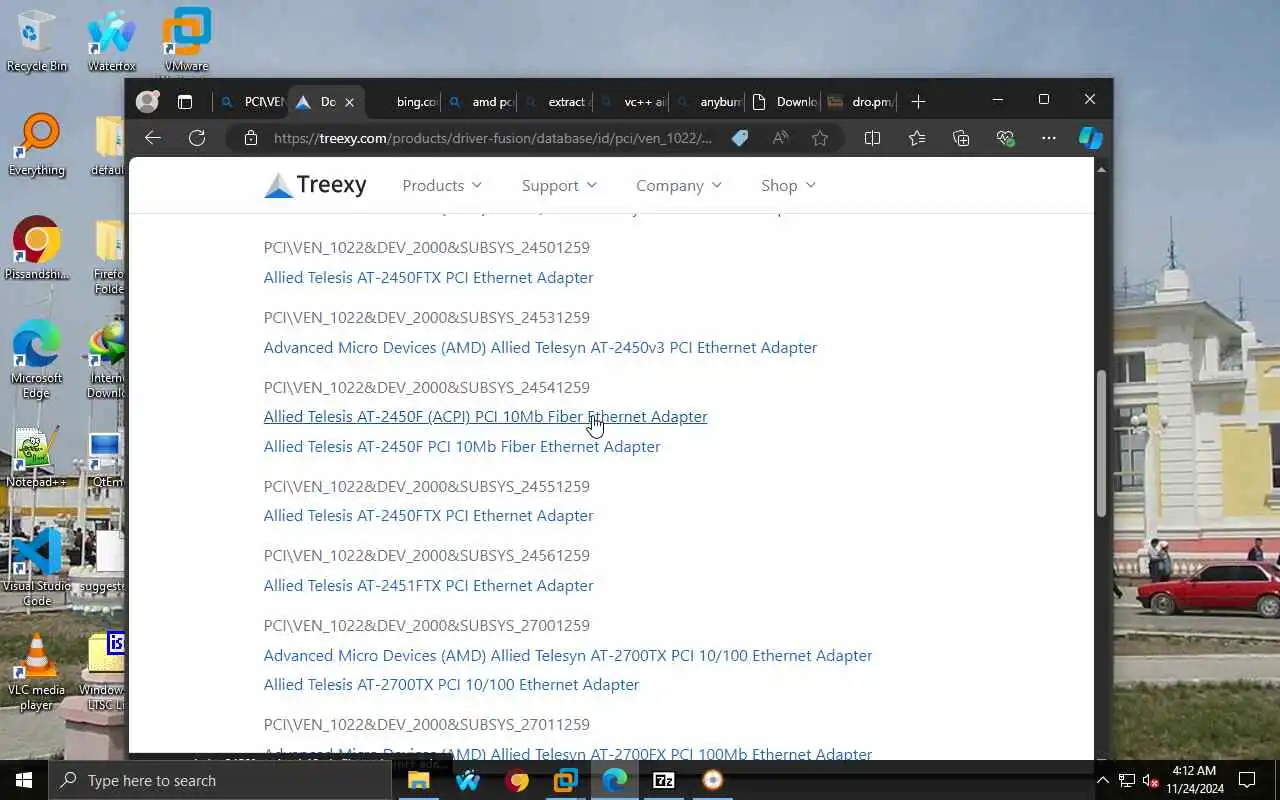Select the VLC media player desktop shortcut
The width and height of the screenshot is (1280, 800).
point(37,672)
